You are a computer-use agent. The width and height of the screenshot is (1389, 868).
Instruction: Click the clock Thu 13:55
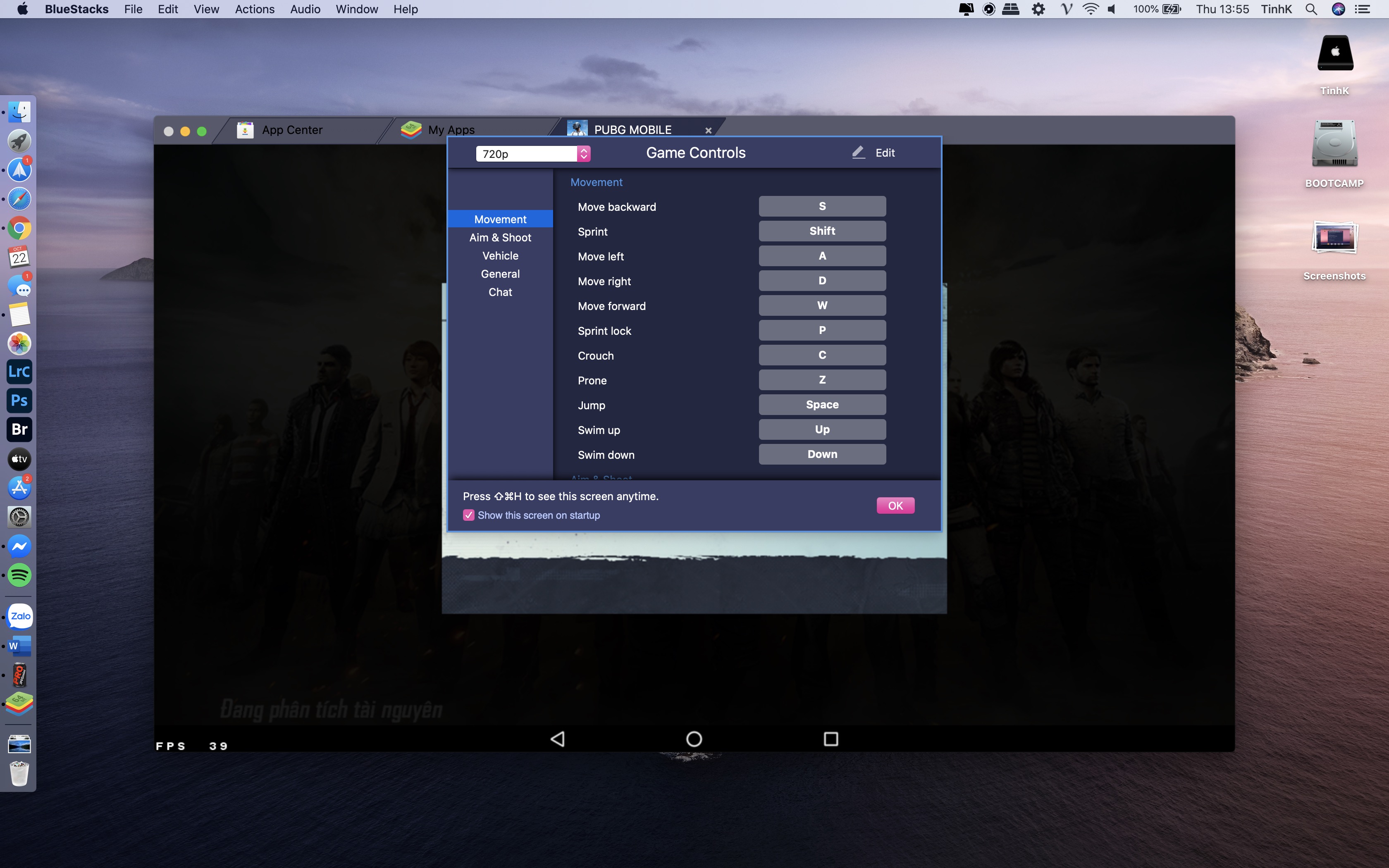(x=1222, y=9)
